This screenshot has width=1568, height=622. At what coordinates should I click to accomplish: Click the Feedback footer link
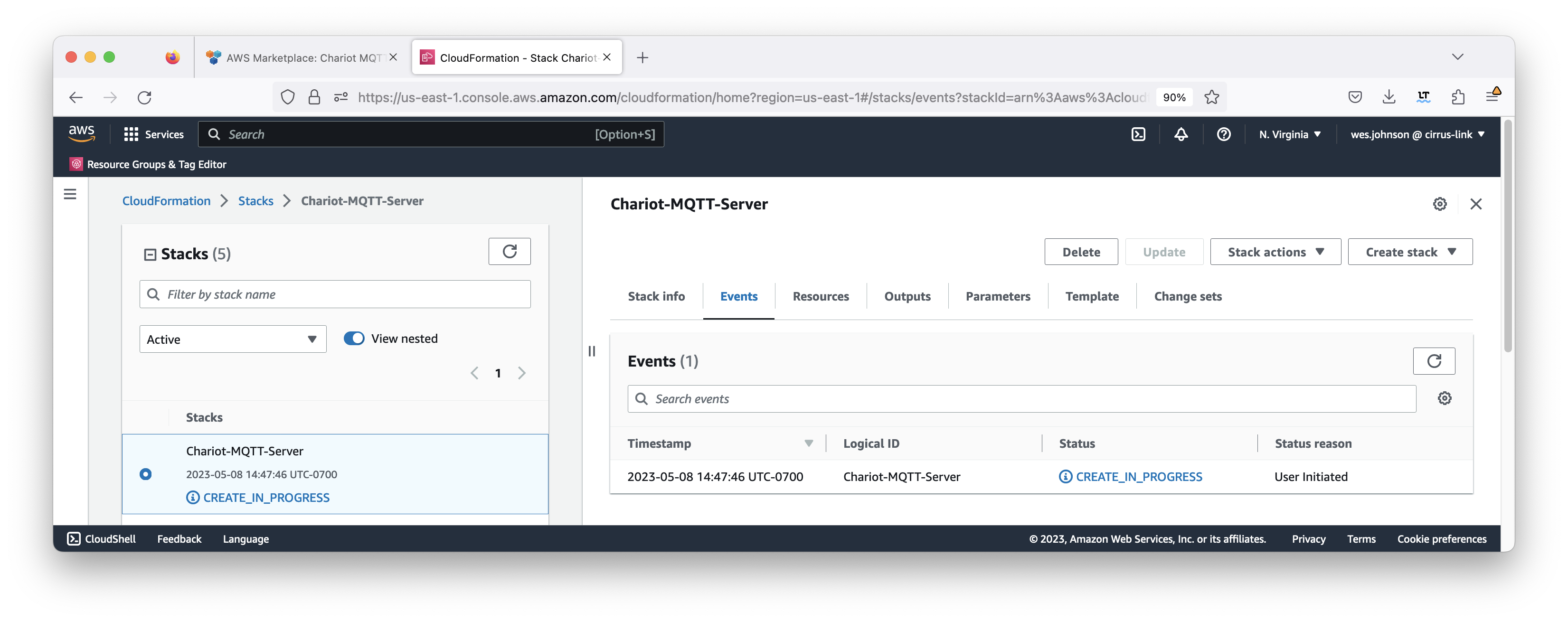click(179, 538)
